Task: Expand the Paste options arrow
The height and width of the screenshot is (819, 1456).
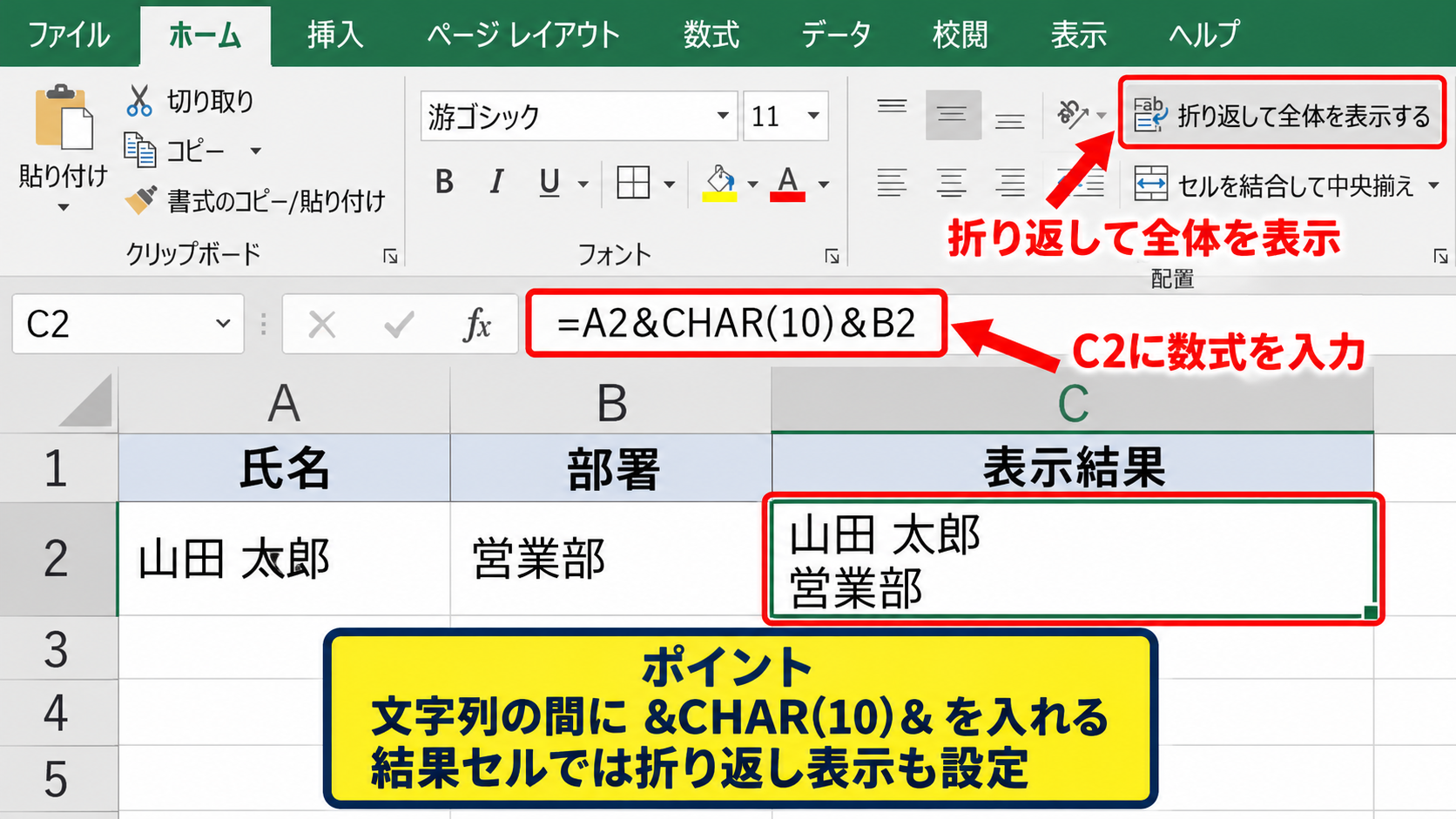Action: 63,208
